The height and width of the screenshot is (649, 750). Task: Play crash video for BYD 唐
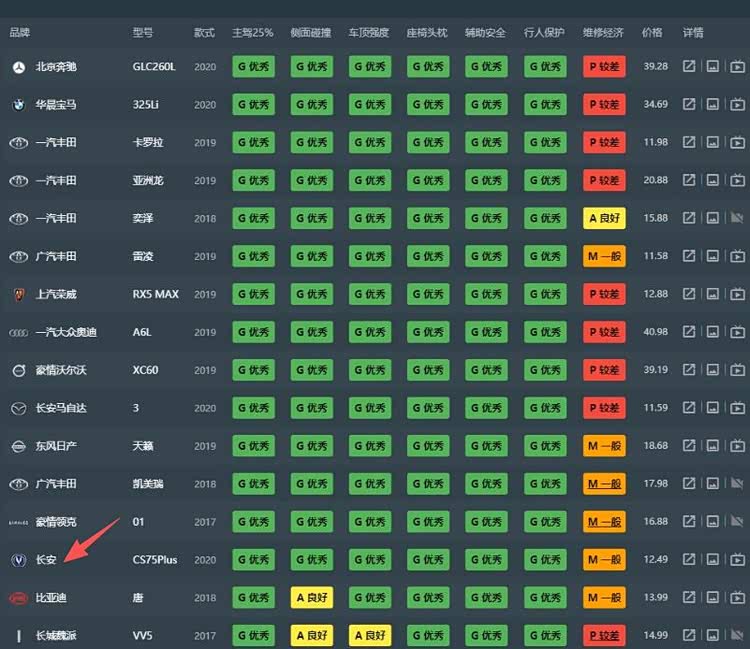click(737, 598)
